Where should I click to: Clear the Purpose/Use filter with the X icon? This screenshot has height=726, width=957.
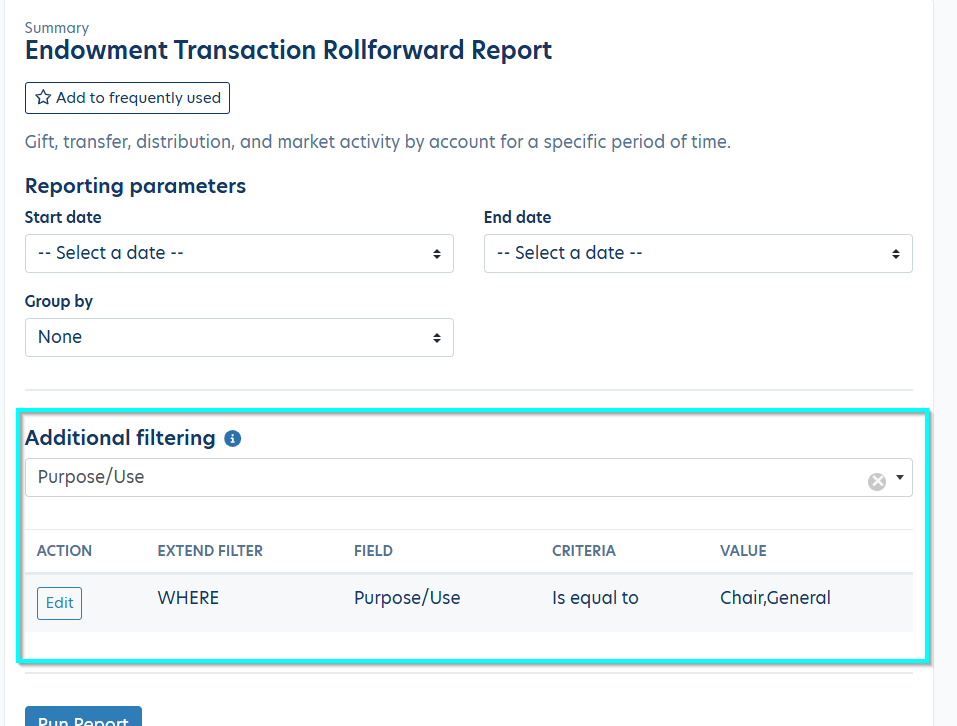pos(877,482)
